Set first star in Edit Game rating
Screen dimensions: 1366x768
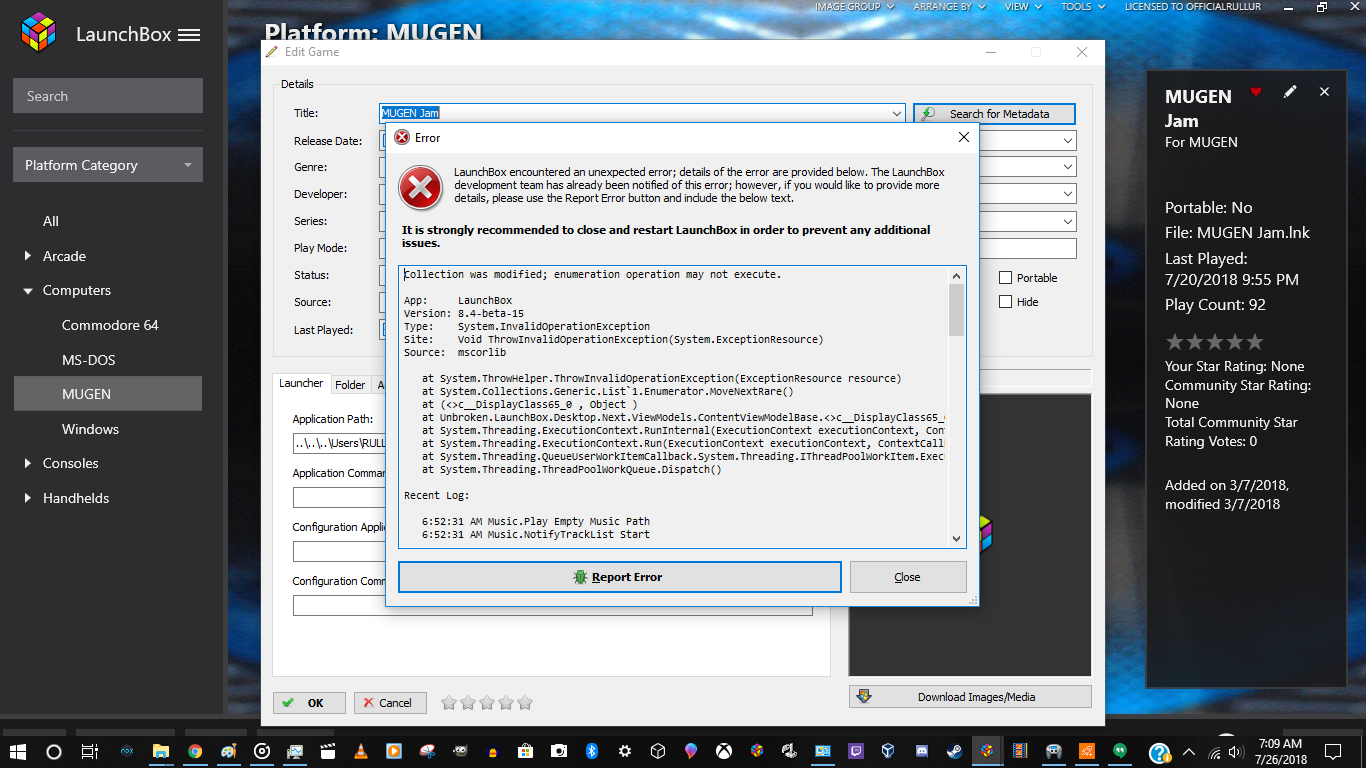pos(449,703)
